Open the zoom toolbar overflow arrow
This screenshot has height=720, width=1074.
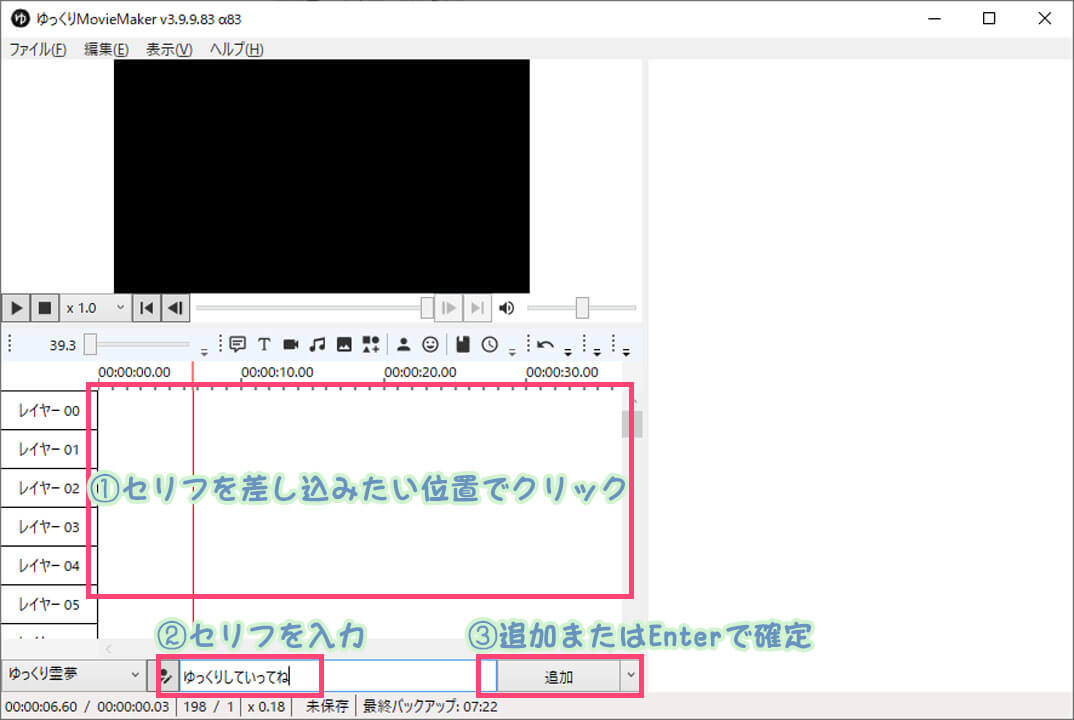click(x=204, y=352)
